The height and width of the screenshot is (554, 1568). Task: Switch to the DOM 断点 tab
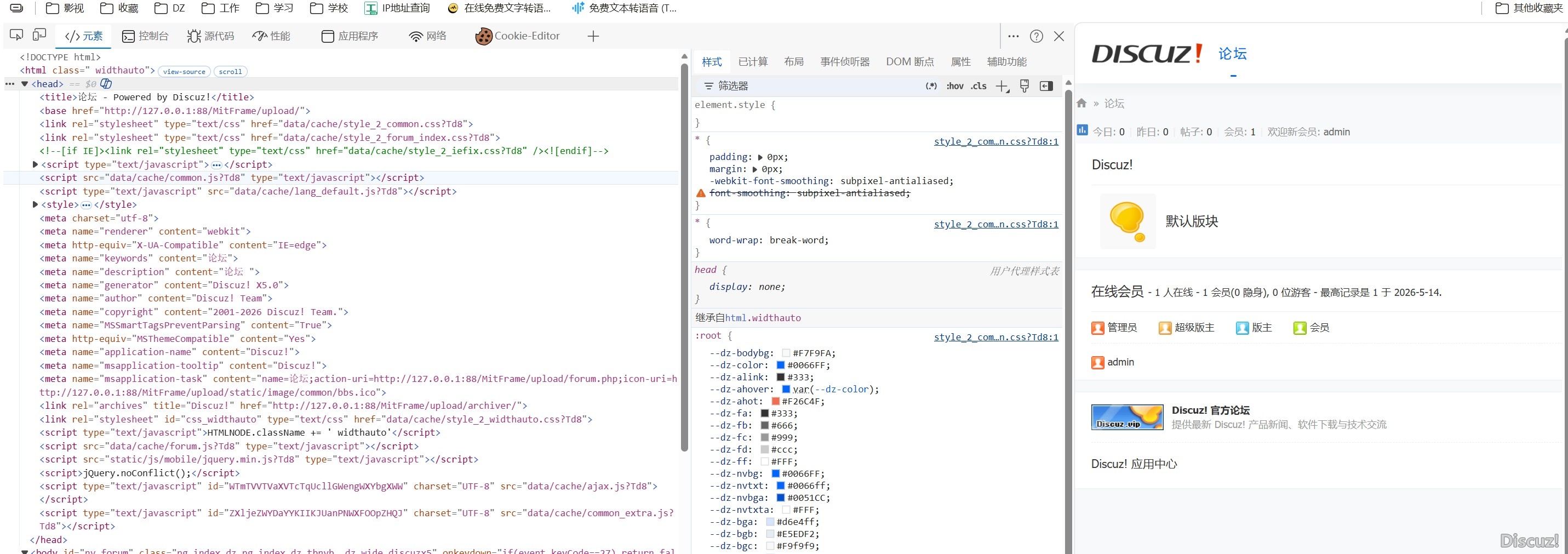tap(910, 61)
